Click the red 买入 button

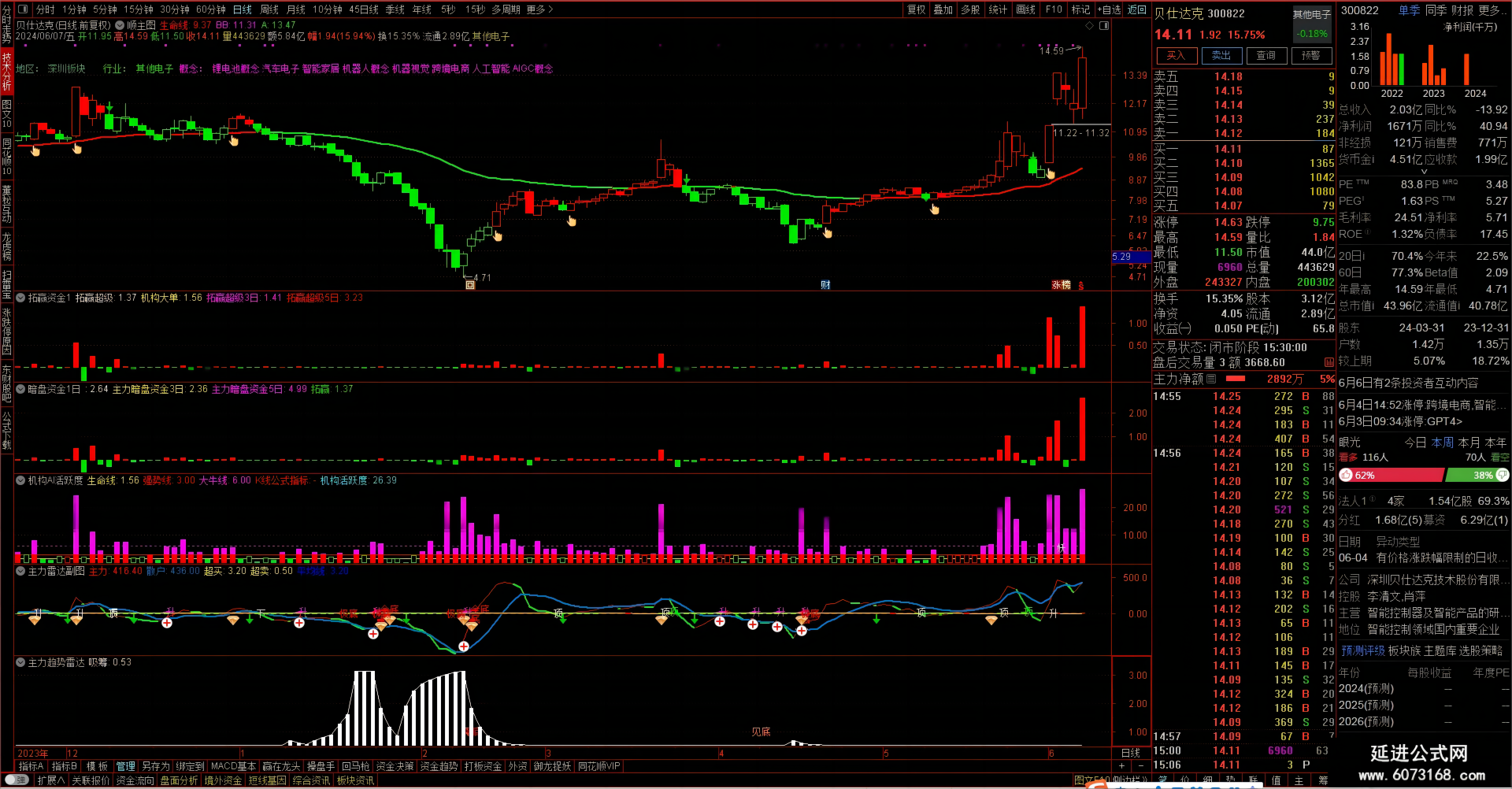1177,55
